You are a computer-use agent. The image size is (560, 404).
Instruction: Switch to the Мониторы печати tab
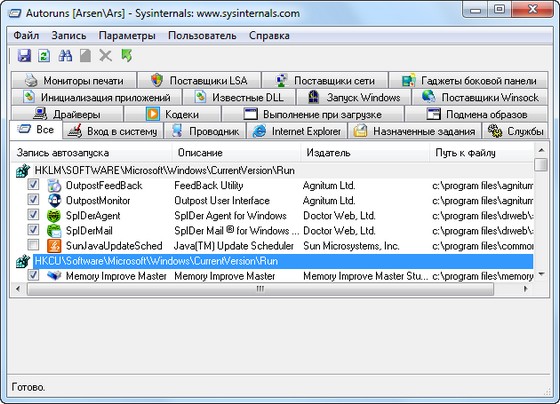pyautogui.click(x=74, y=80)
